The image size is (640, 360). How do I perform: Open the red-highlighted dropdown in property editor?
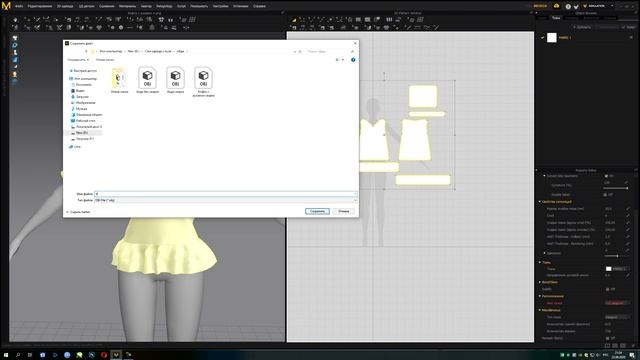click(617, 303)
